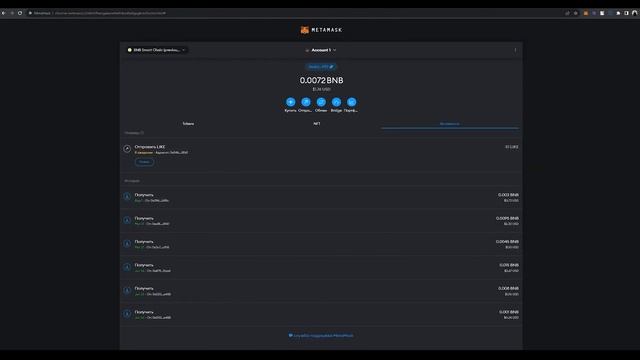The height and width of the screenshot is (360, 640).
Task: Click the MetaMask extension icon in toolbar
Action: point(586,13)
